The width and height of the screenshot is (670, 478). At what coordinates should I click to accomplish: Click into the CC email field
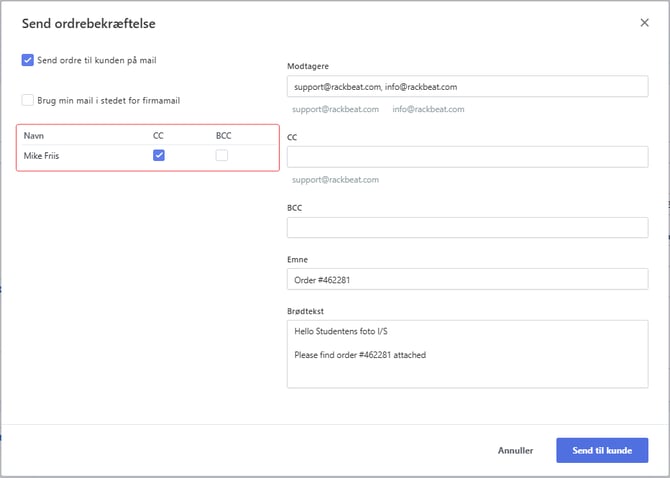click(467, 157)
